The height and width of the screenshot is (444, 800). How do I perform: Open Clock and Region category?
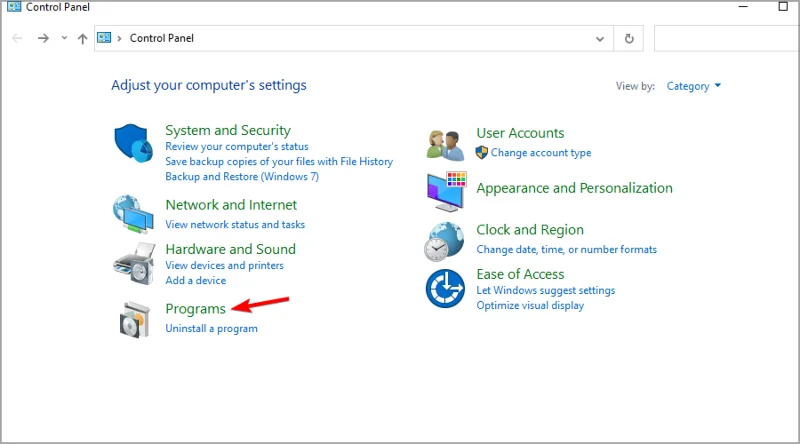click(x=530, y=230)
